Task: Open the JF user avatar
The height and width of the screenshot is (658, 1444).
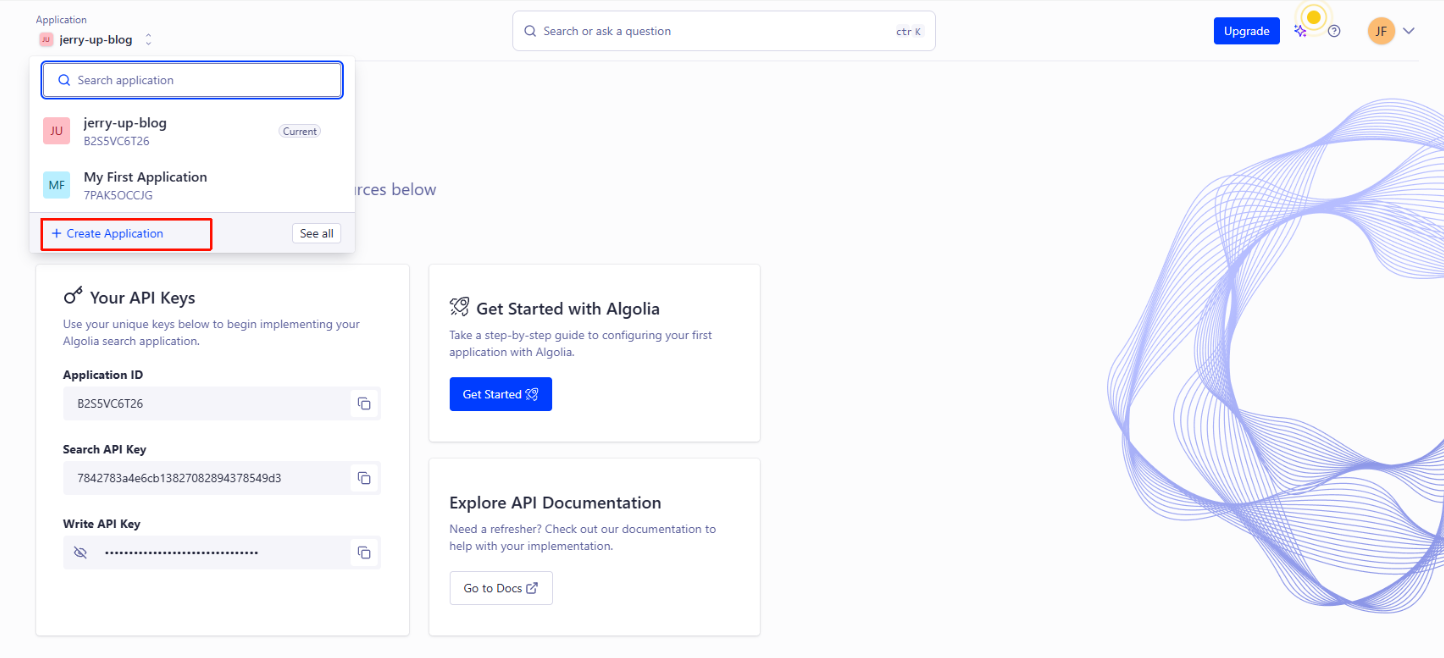Action: (1381, 31)
